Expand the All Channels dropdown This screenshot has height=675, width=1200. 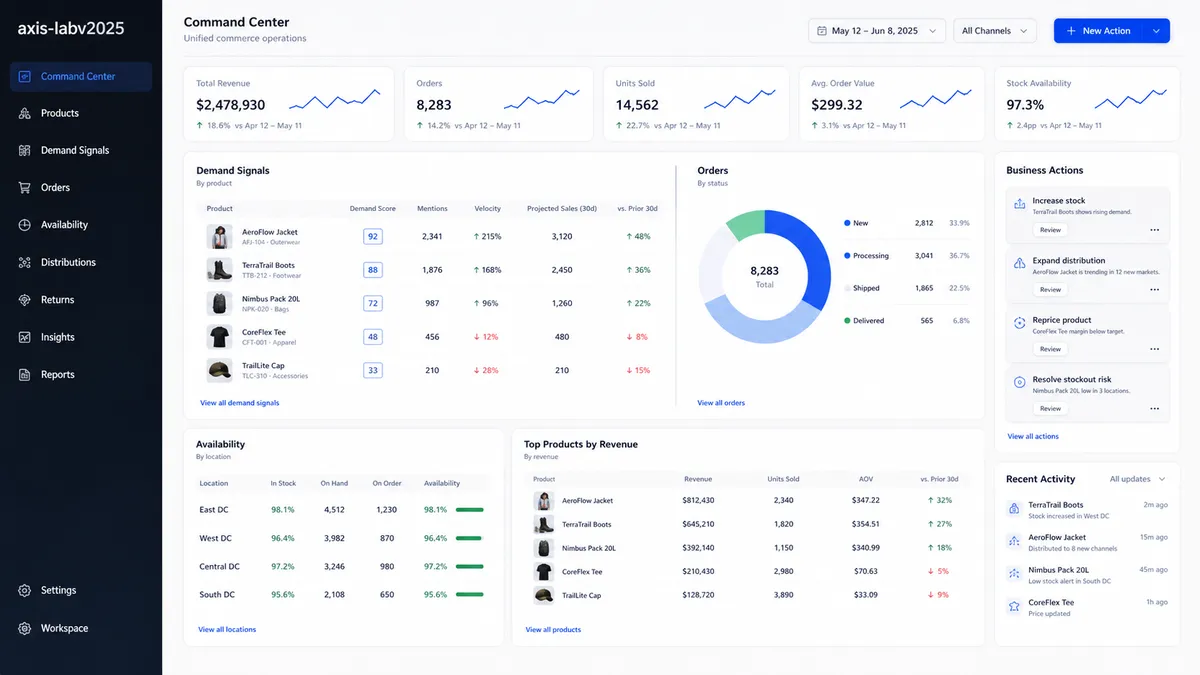point(994,31)
